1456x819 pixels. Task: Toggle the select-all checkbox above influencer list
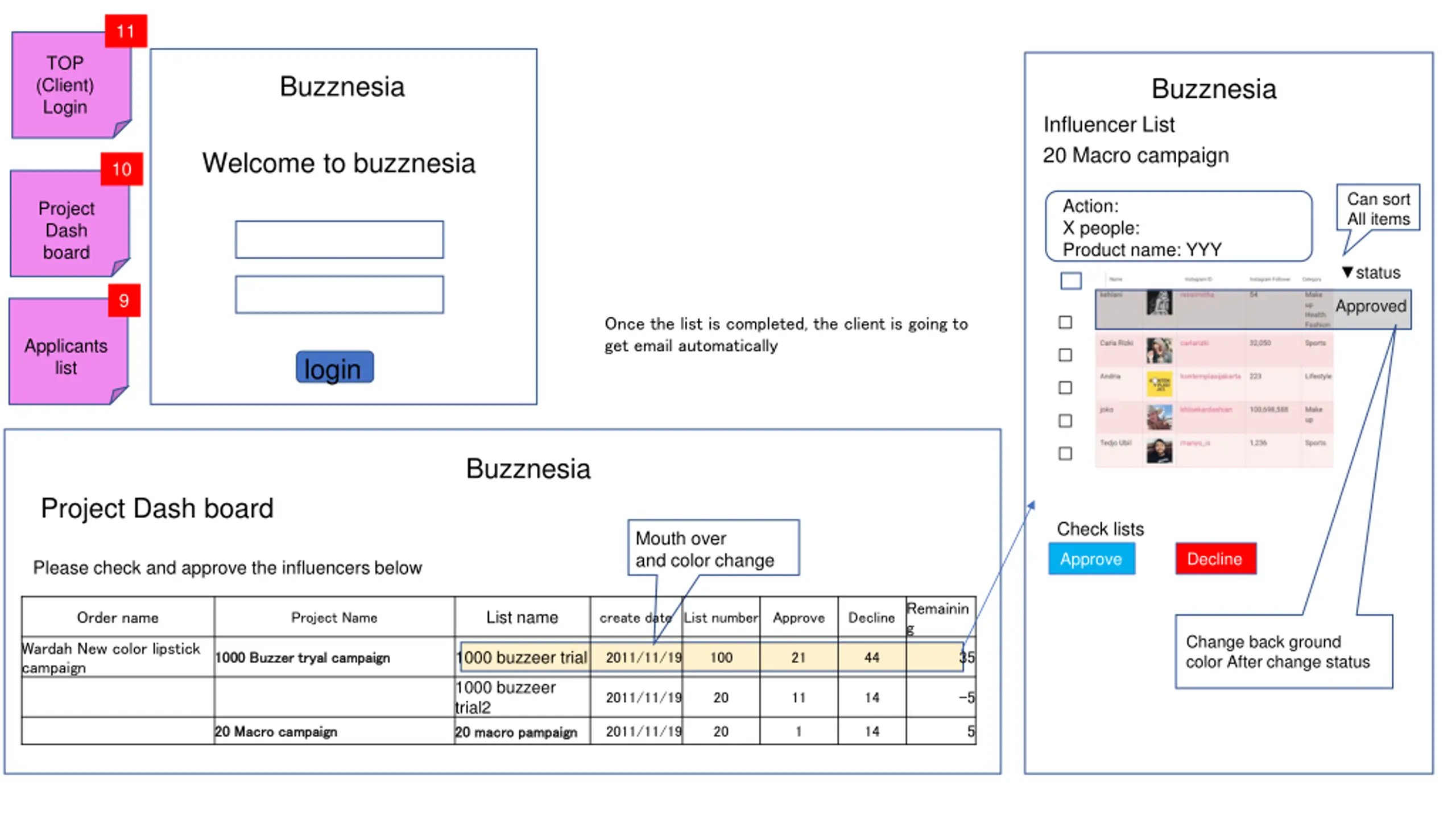pyautogui.click(x=1070, y=280)
